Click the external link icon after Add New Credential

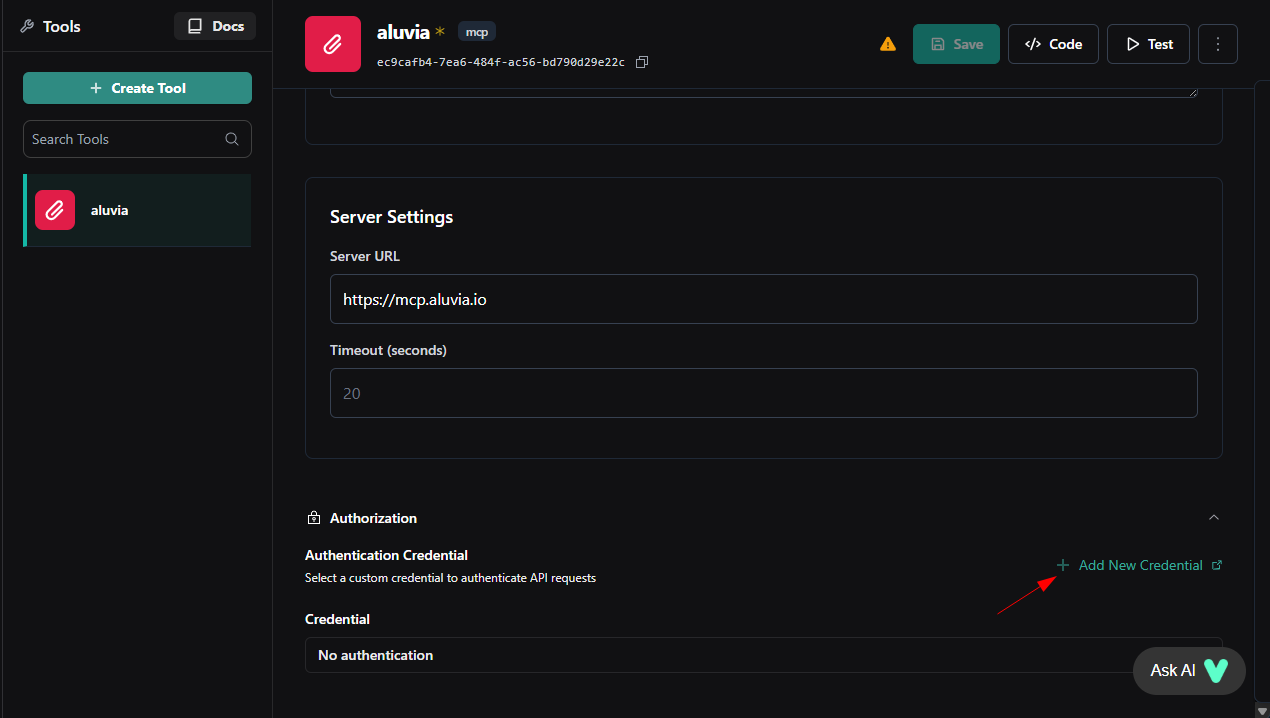pyautogui.click(x=1217, y=564)
